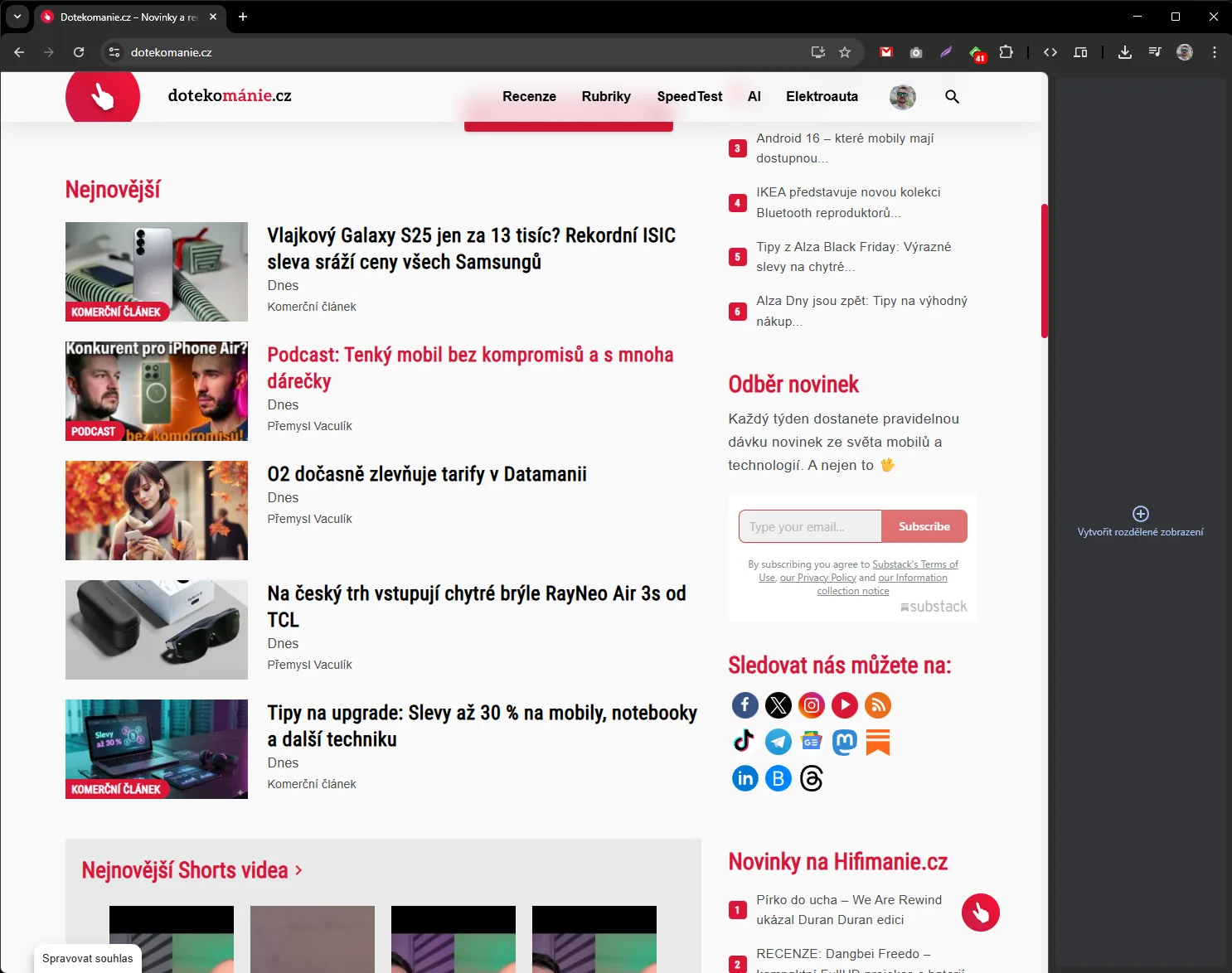Open the browser Extensions puzzle icon
The width and height of the screenshot is (1232, 973).
pyautogui.click(x=1006, y=52)
